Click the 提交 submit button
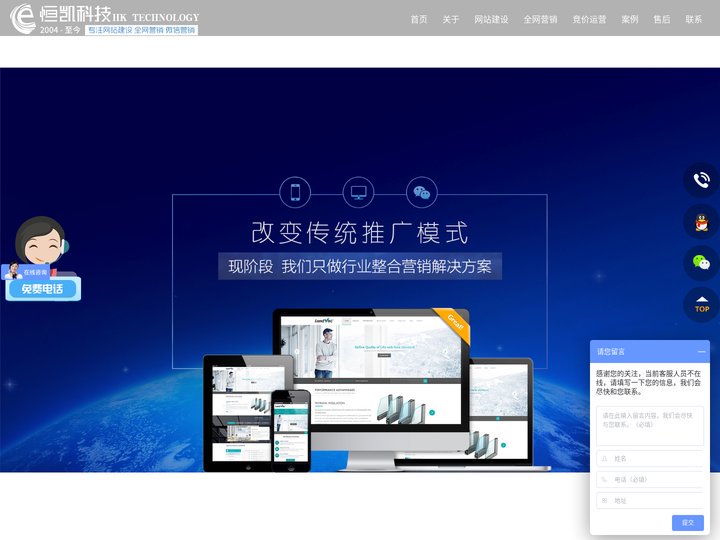The width and height of the screenshot is (720, 540). click(687, 523)
